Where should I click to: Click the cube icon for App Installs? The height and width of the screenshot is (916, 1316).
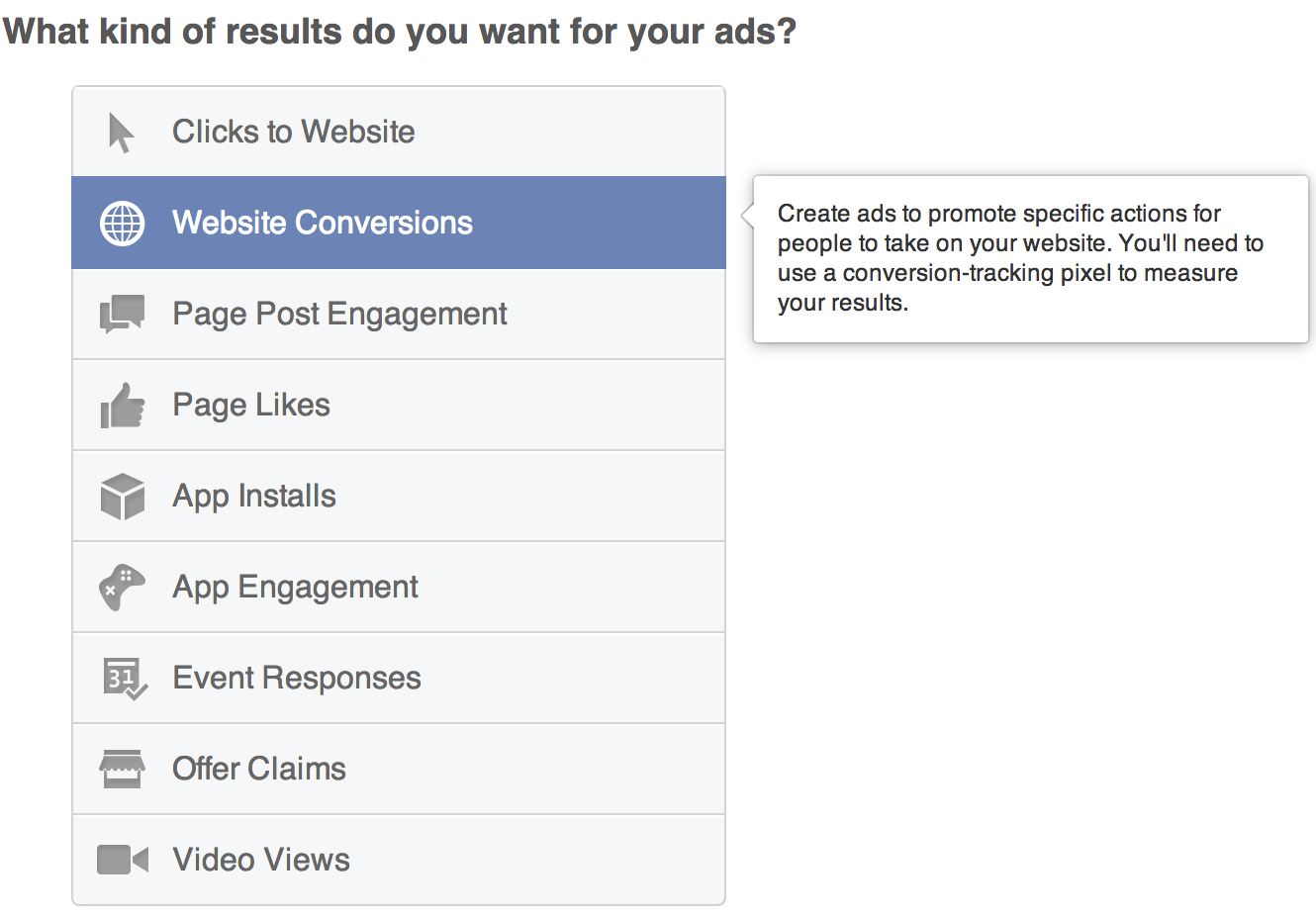pos(122,495)
